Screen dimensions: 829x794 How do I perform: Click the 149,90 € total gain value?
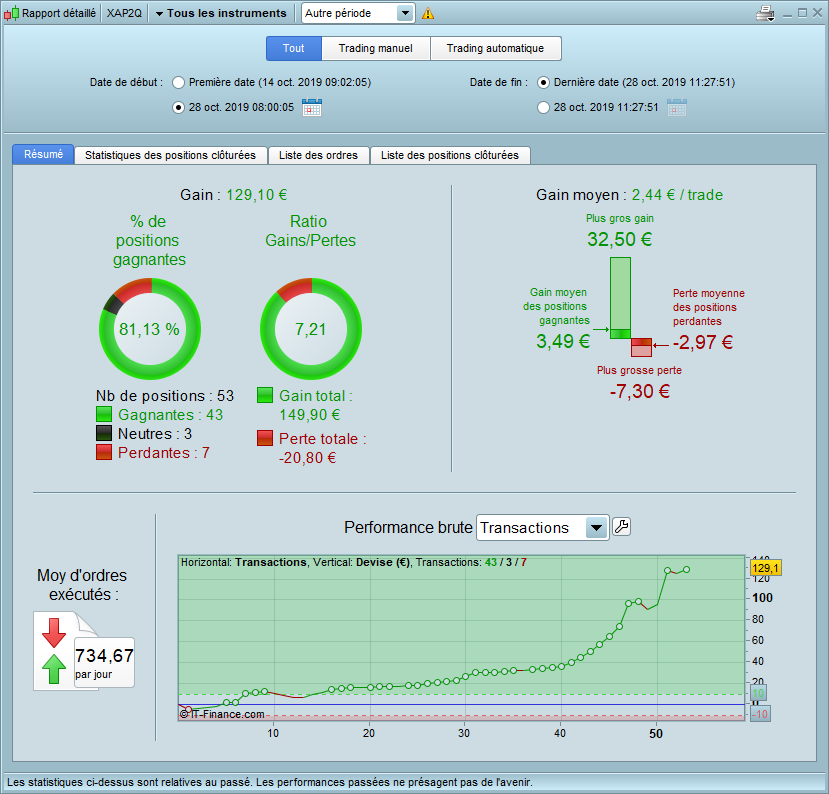coord(310,414)
